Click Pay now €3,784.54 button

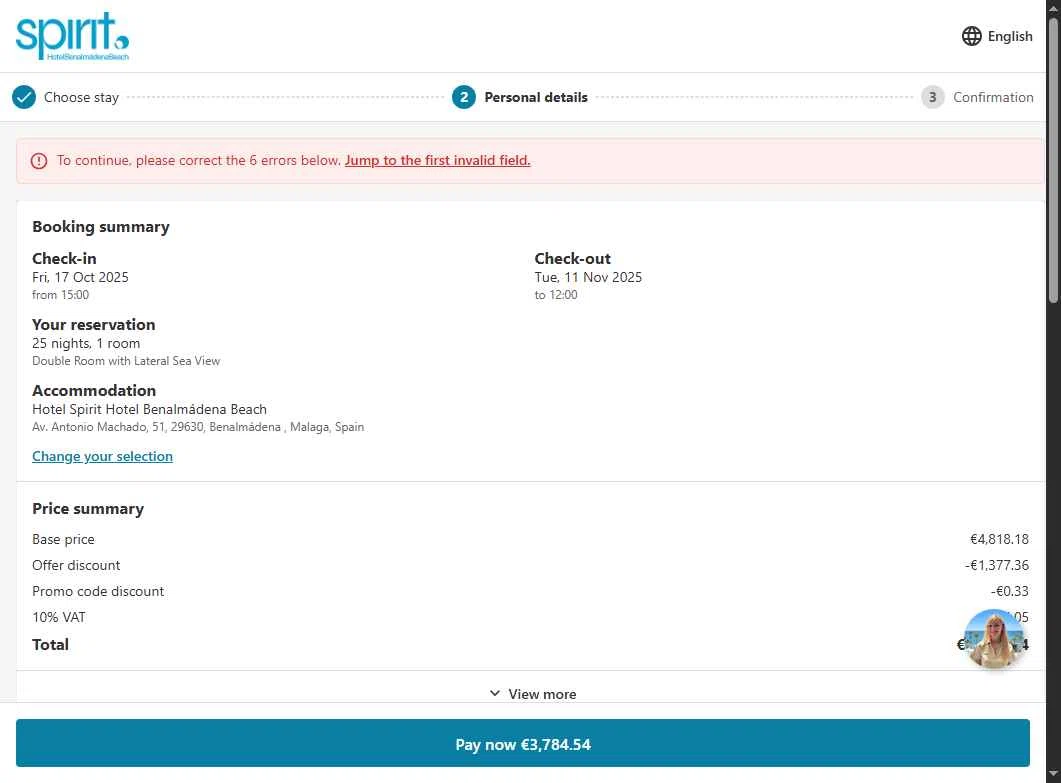522,744
